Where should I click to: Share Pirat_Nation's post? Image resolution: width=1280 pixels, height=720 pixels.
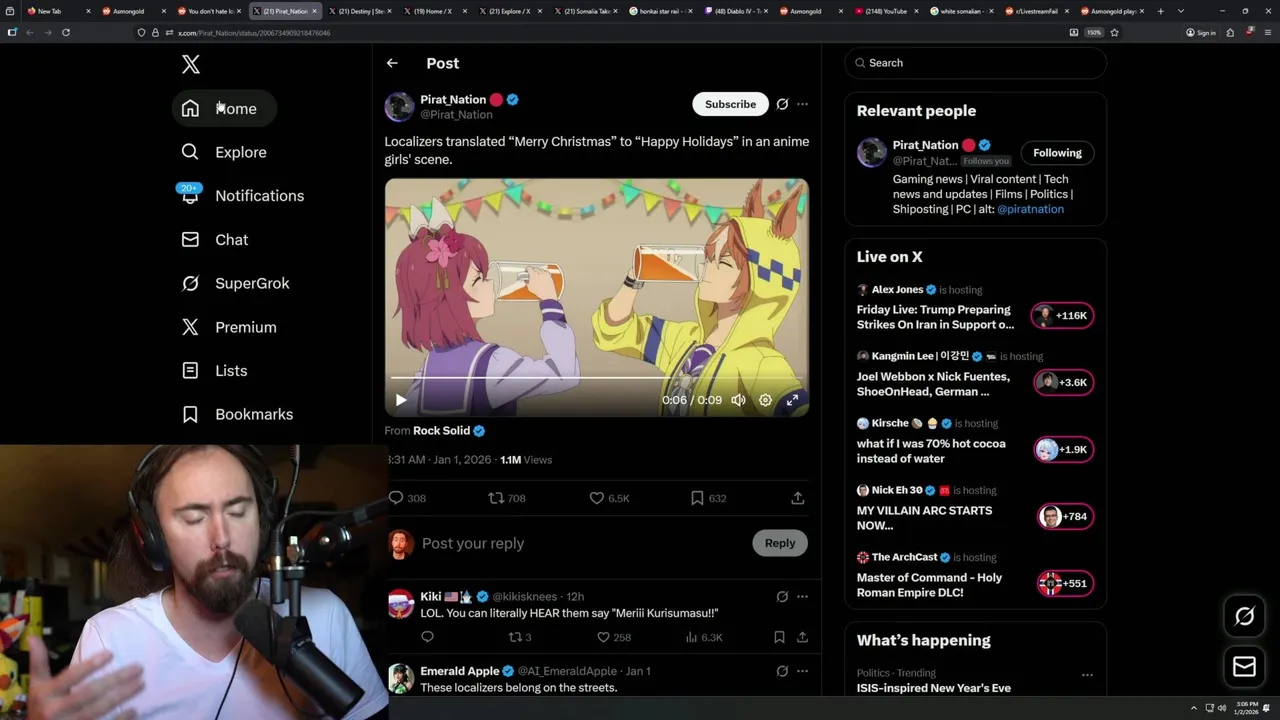(797, 498)
